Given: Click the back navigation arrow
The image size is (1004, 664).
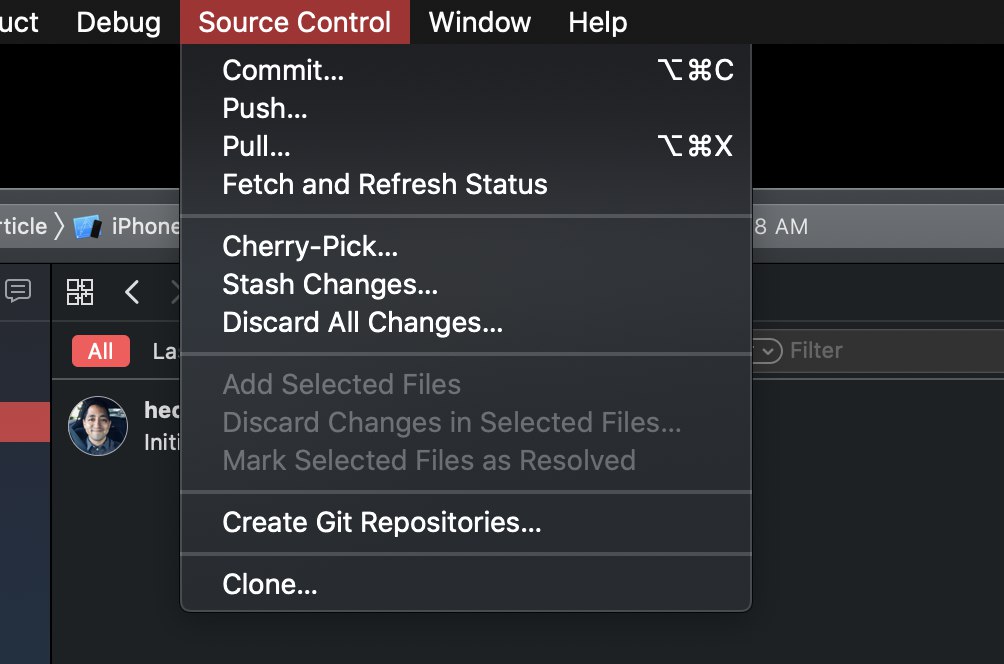Looking at the screenshot, I should coord(132,292).
